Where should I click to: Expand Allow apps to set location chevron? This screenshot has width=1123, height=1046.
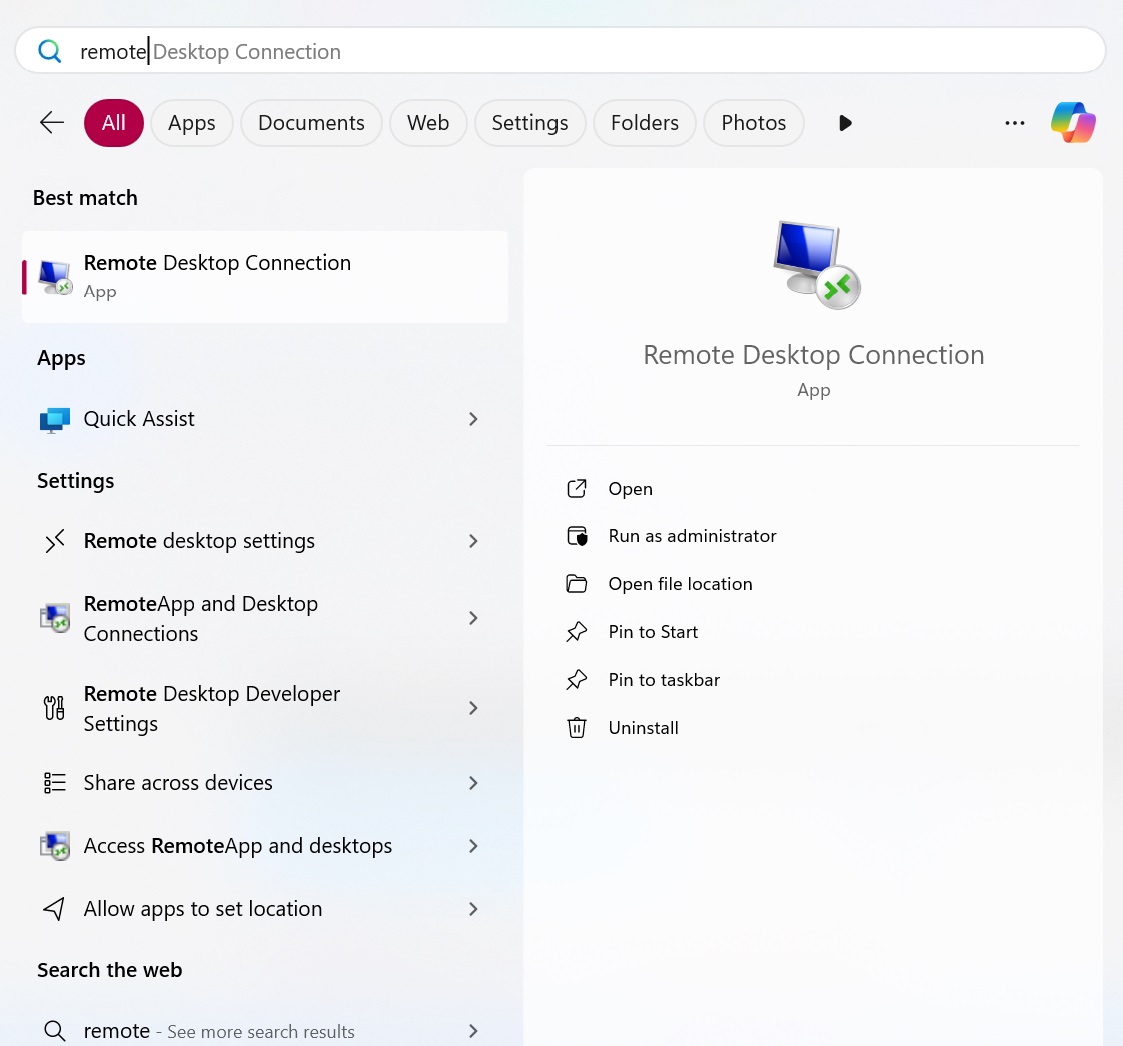(x=473, y=909)
